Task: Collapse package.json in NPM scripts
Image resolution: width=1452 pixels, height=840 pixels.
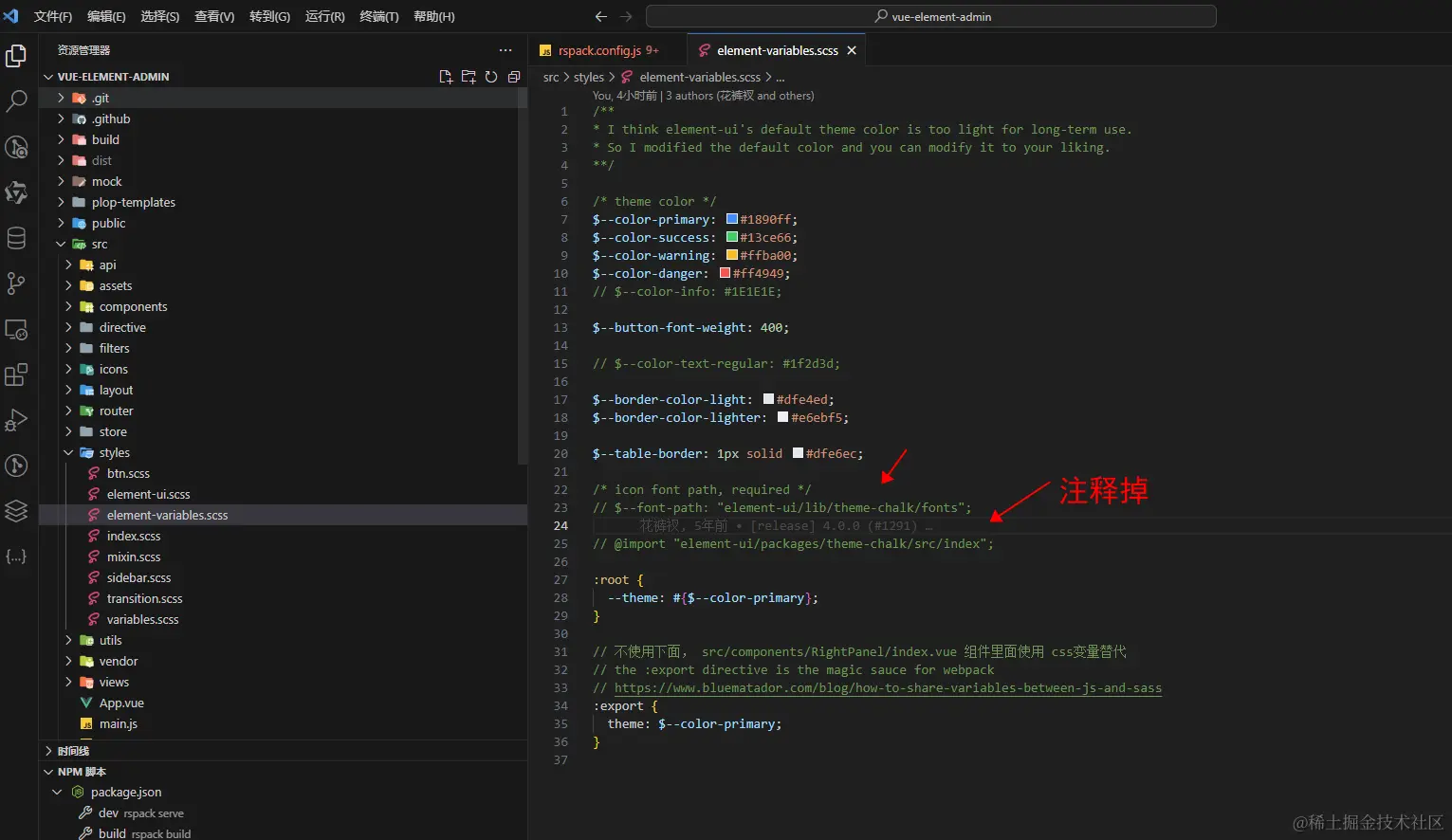Action: click(57, 792)
